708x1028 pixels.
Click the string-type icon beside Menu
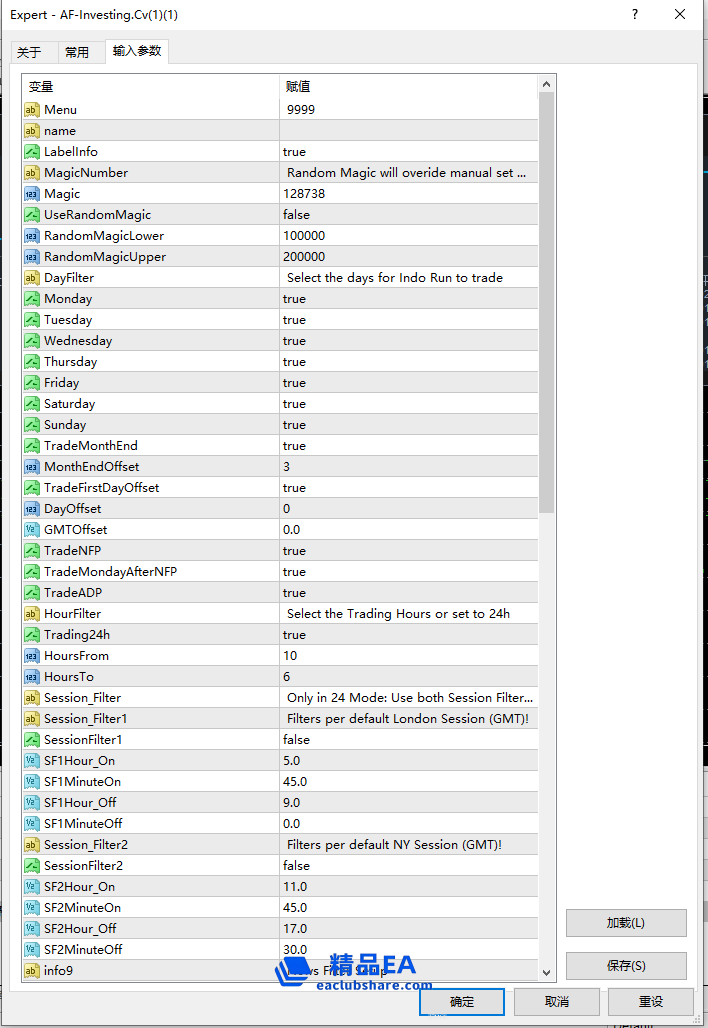(32, 110)
